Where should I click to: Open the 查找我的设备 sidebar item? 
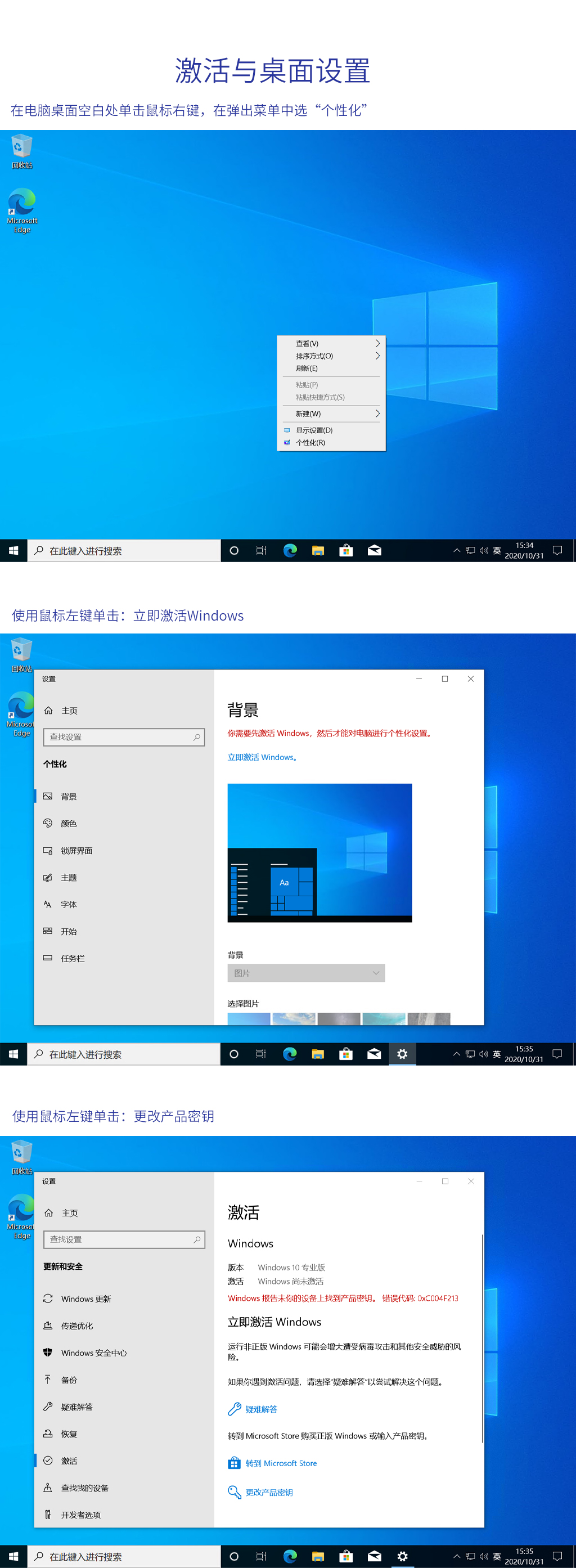pyautogui.click(x=124, y=1488)
